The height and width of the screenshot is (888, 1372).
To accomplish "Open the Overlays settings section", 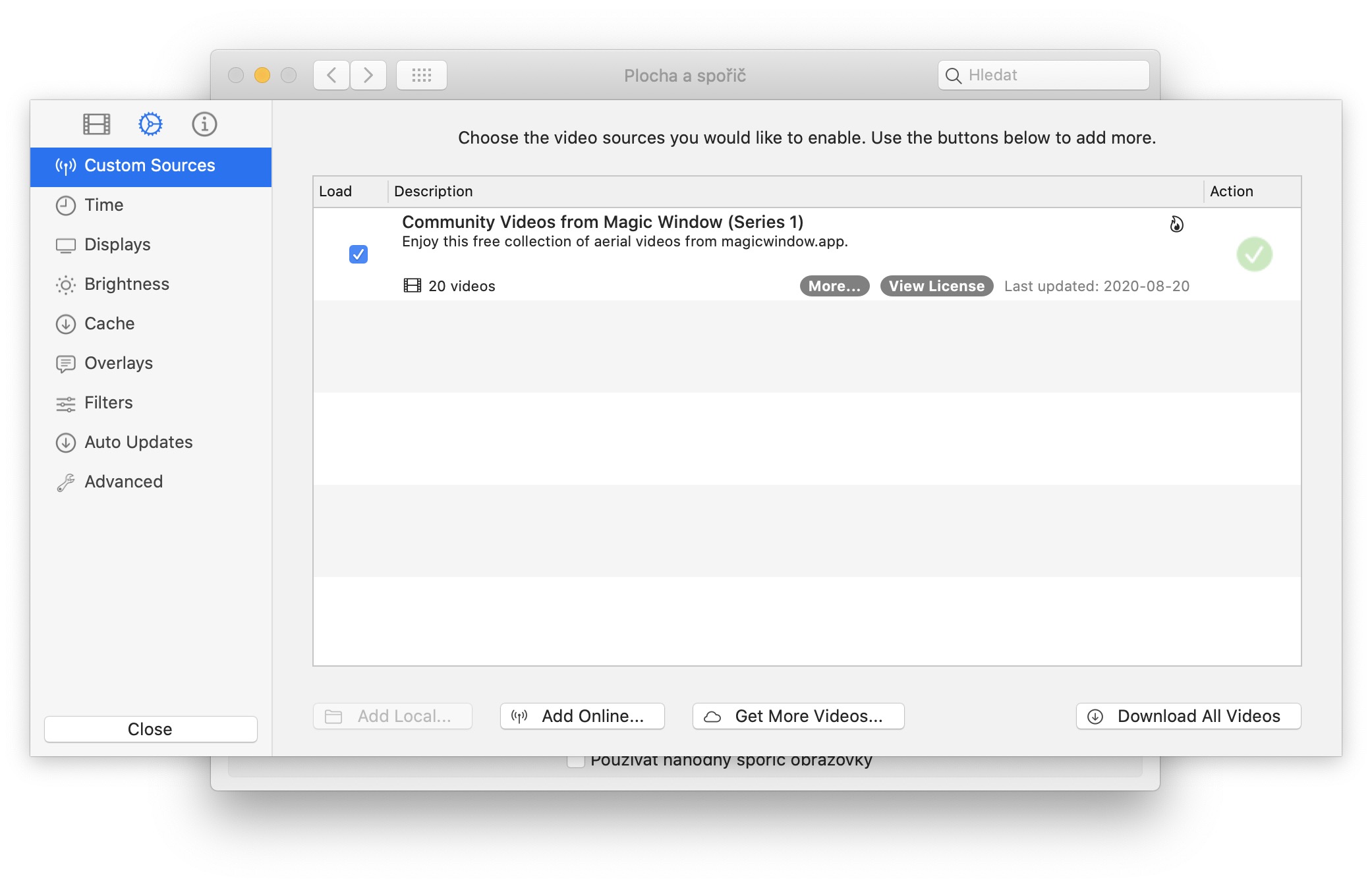I will pyautogui.click(x=118, y=363).
